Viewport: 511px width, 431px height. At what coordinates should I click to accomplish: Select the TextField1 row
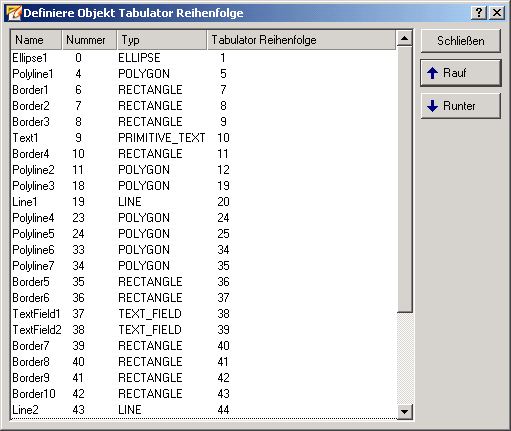[204, 314]
